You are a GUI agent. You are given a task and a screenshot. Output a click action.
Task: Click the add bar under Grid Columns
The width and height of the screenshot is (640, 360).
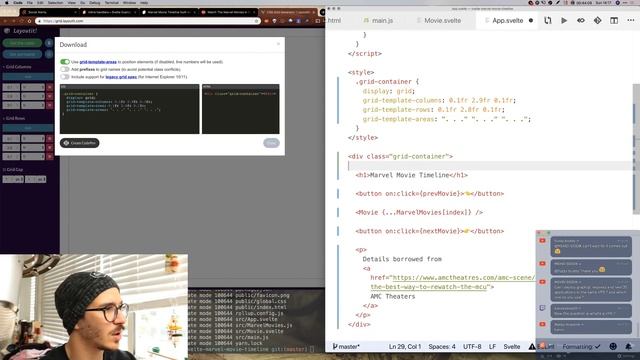click(x=28, y=77)
